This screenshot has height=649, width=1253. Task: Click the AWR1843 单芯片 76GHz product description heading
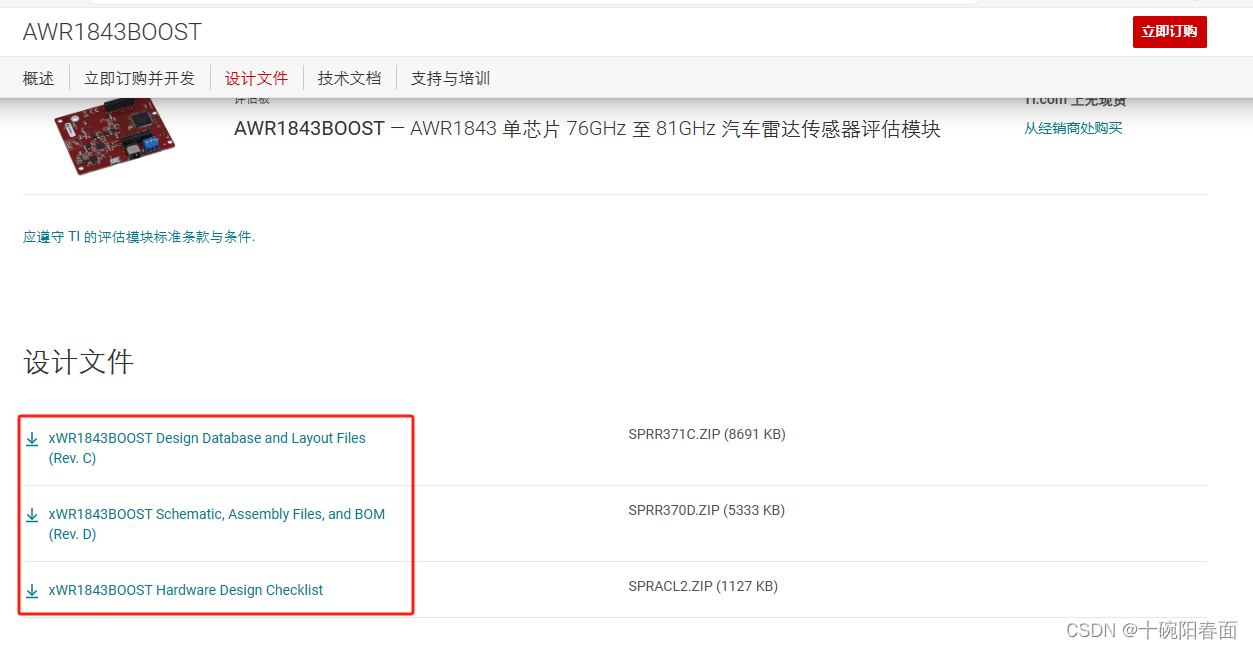point(587,129)
